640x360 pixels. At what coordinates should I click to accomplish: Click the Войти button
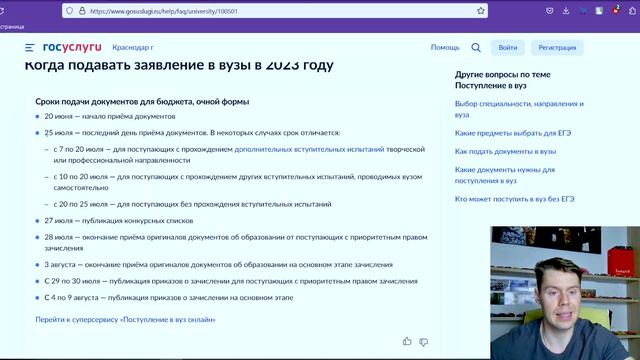(x=508, y=48)
